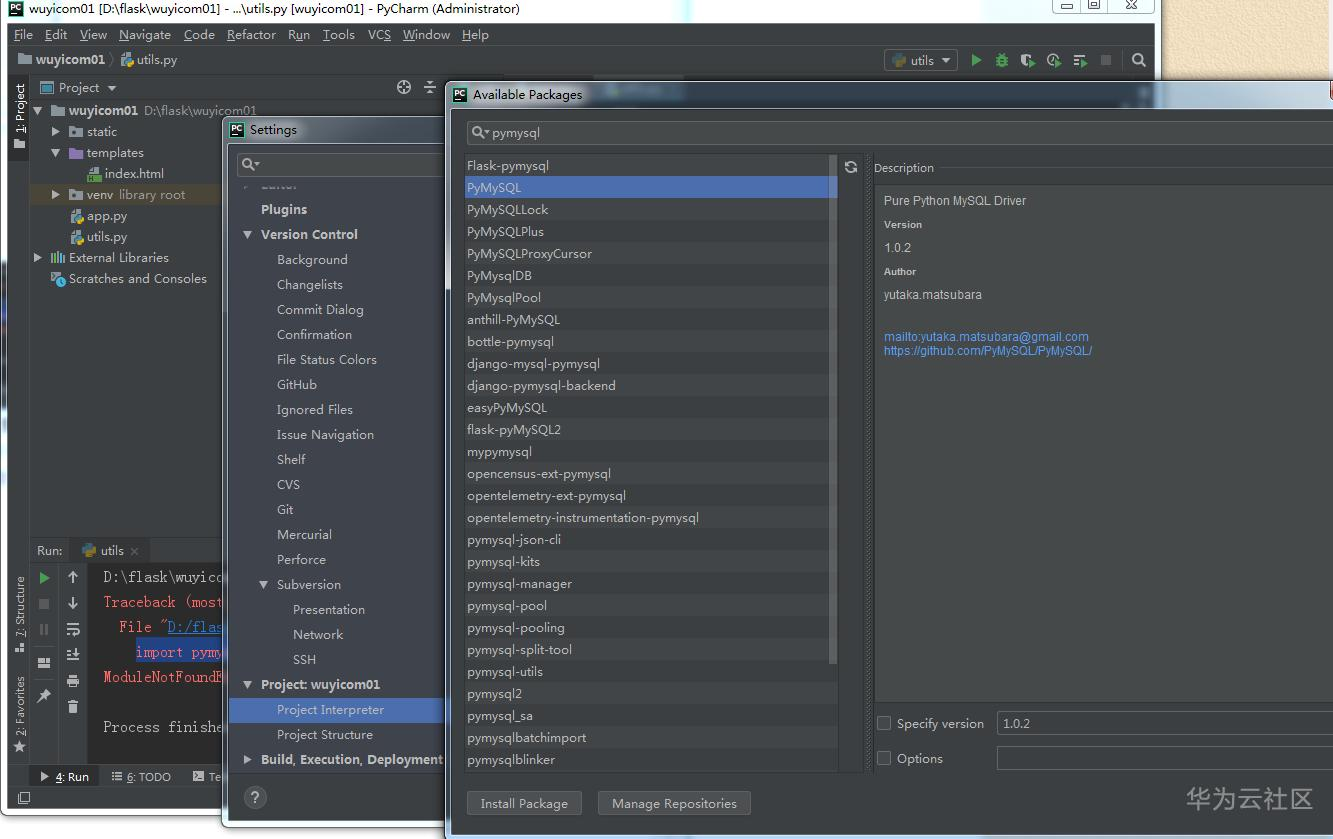The height and width of the screenshot is (839, 1333).
Task: Click the Run panel stop square
Action: pyautogui.click(x=44, y=604)
